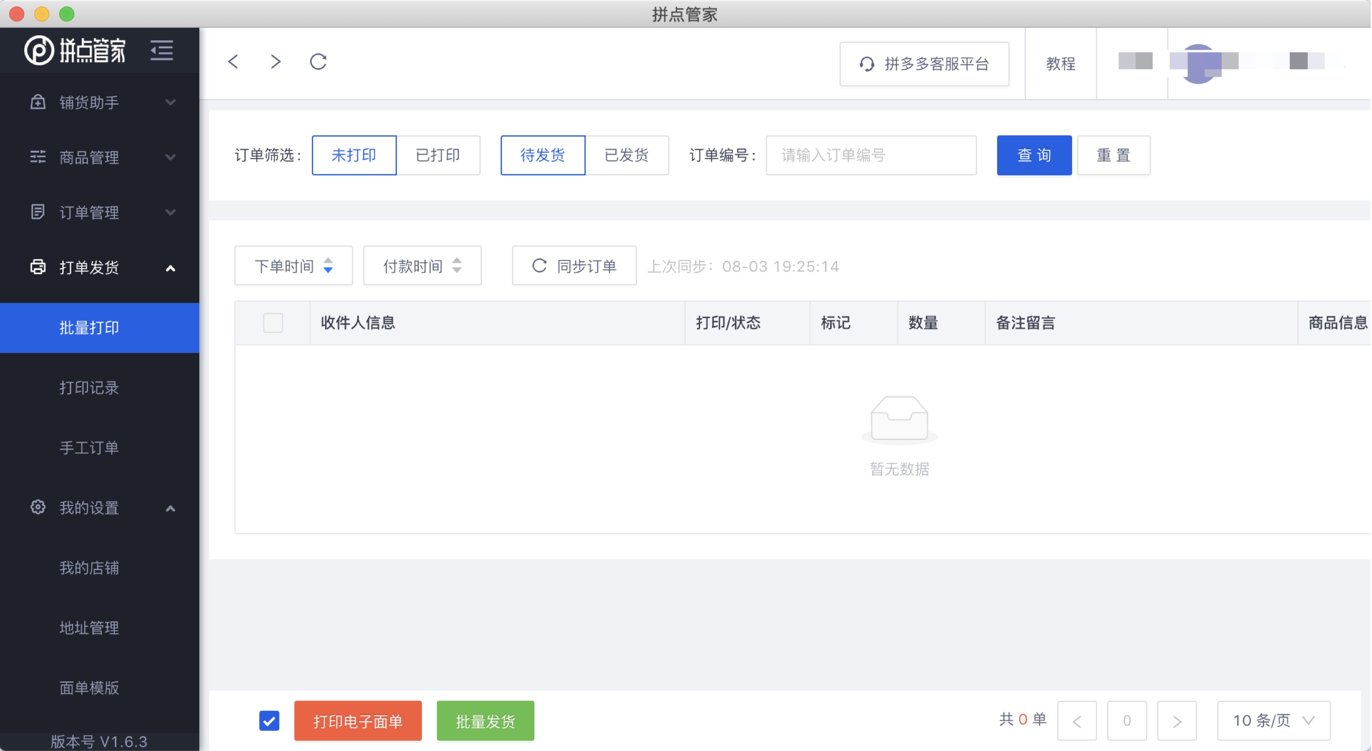Open the 10条/页 page size dropdown
1372x751 pixels.
coord(1273,720)
